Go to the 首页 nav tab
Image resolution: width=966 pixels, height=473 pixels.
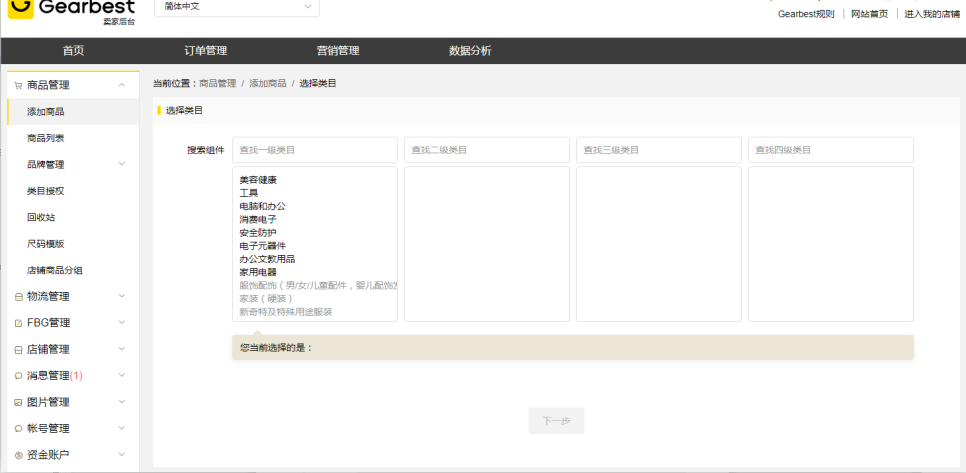pyautogui.click(x=73, y=51)
